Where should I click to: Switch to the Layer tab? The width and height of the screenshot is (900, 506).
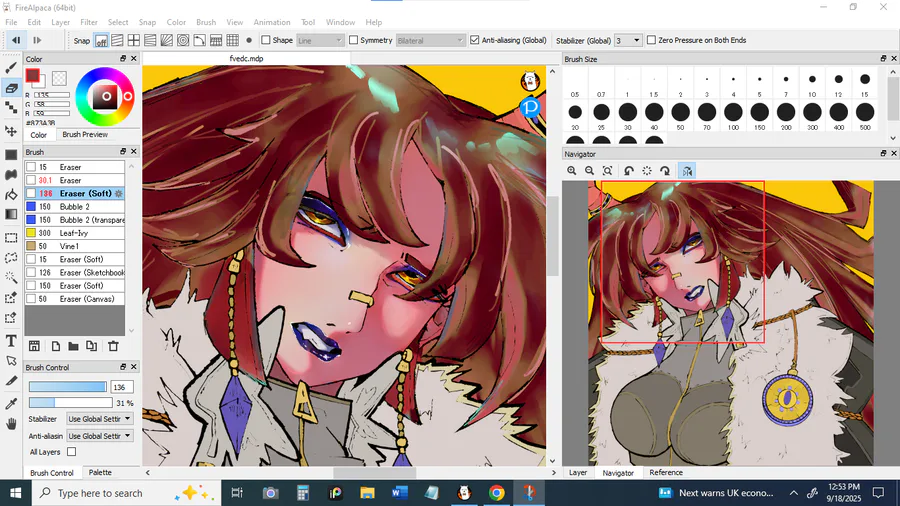coord(577,473)
